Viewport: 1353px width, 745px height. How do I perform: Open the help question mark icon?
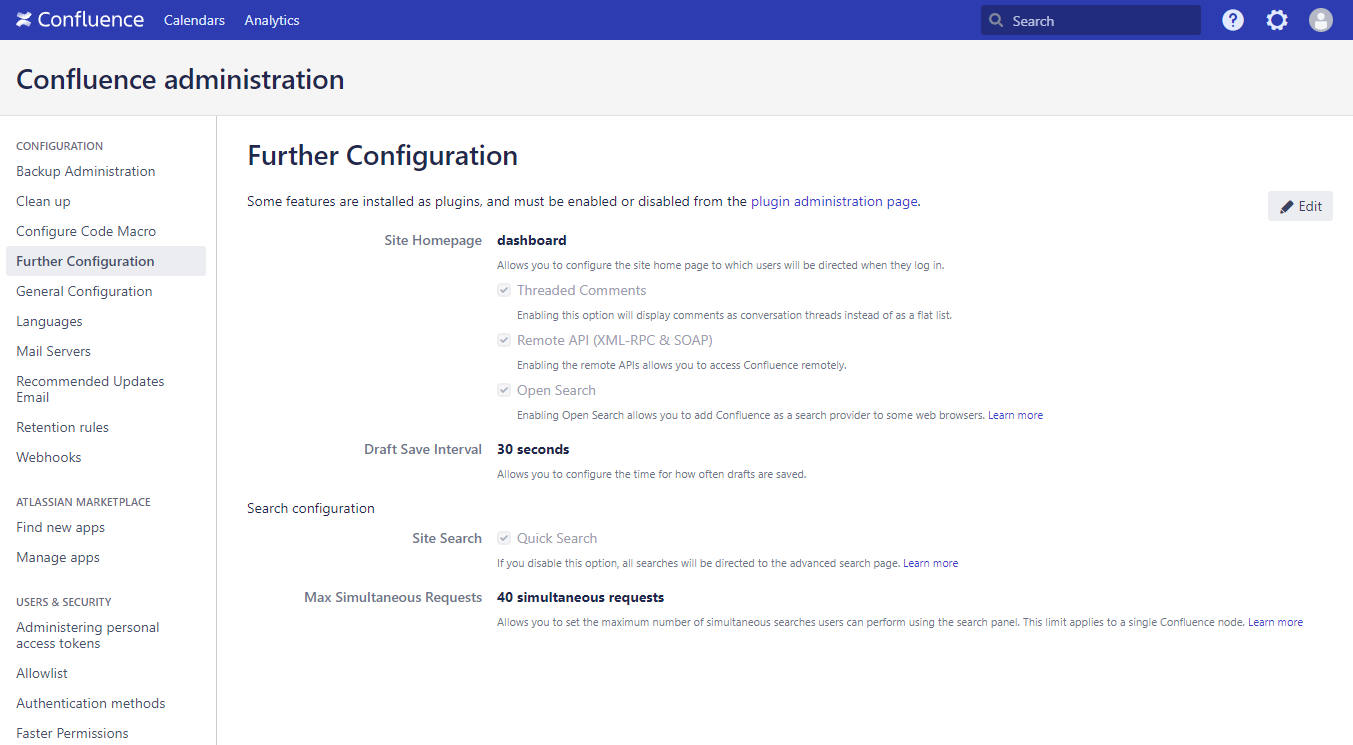point(1233,20)
